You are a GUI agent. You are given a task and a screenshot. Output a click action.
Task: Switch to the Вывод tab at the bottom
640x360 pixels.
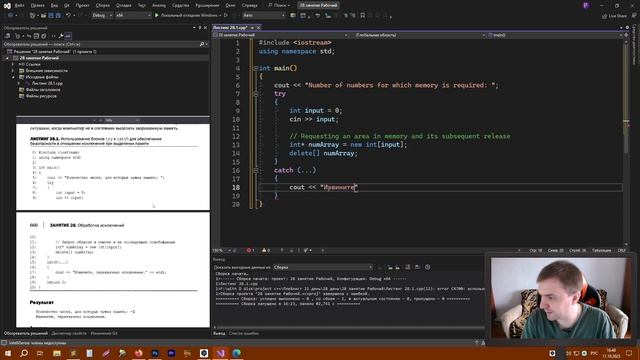coord(219,333)
